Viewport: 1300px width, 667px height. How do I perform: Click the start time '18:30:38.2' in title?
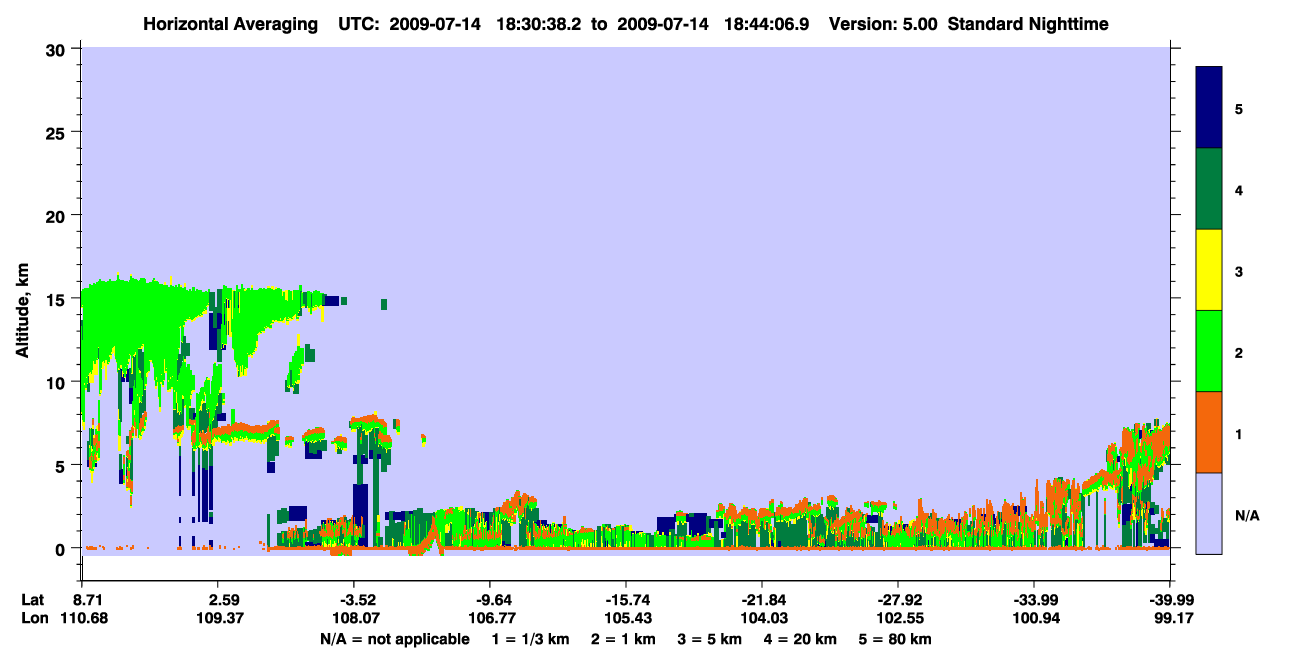[x=542, y=23]
